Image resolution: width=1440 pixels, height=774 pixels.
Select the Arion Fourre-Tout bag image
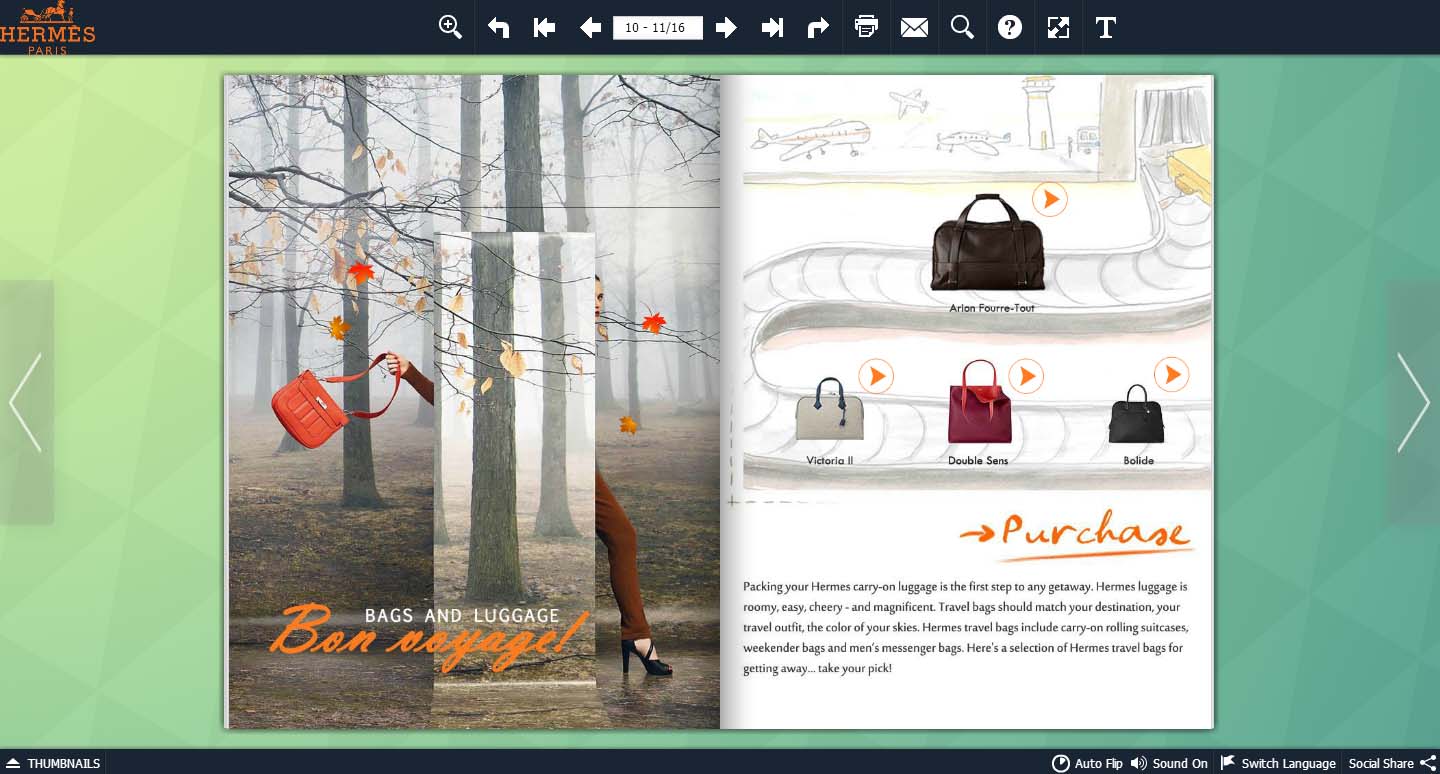coord(988,243)
